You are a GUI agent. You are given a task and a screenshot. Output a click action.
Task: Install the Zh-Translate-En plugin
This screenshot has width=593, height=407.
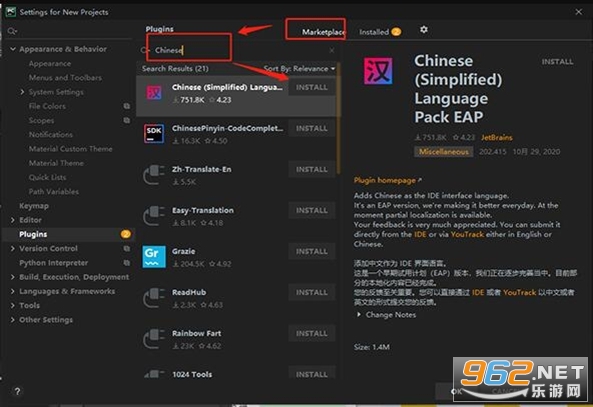pyautogui.click(x=312, y=169)
